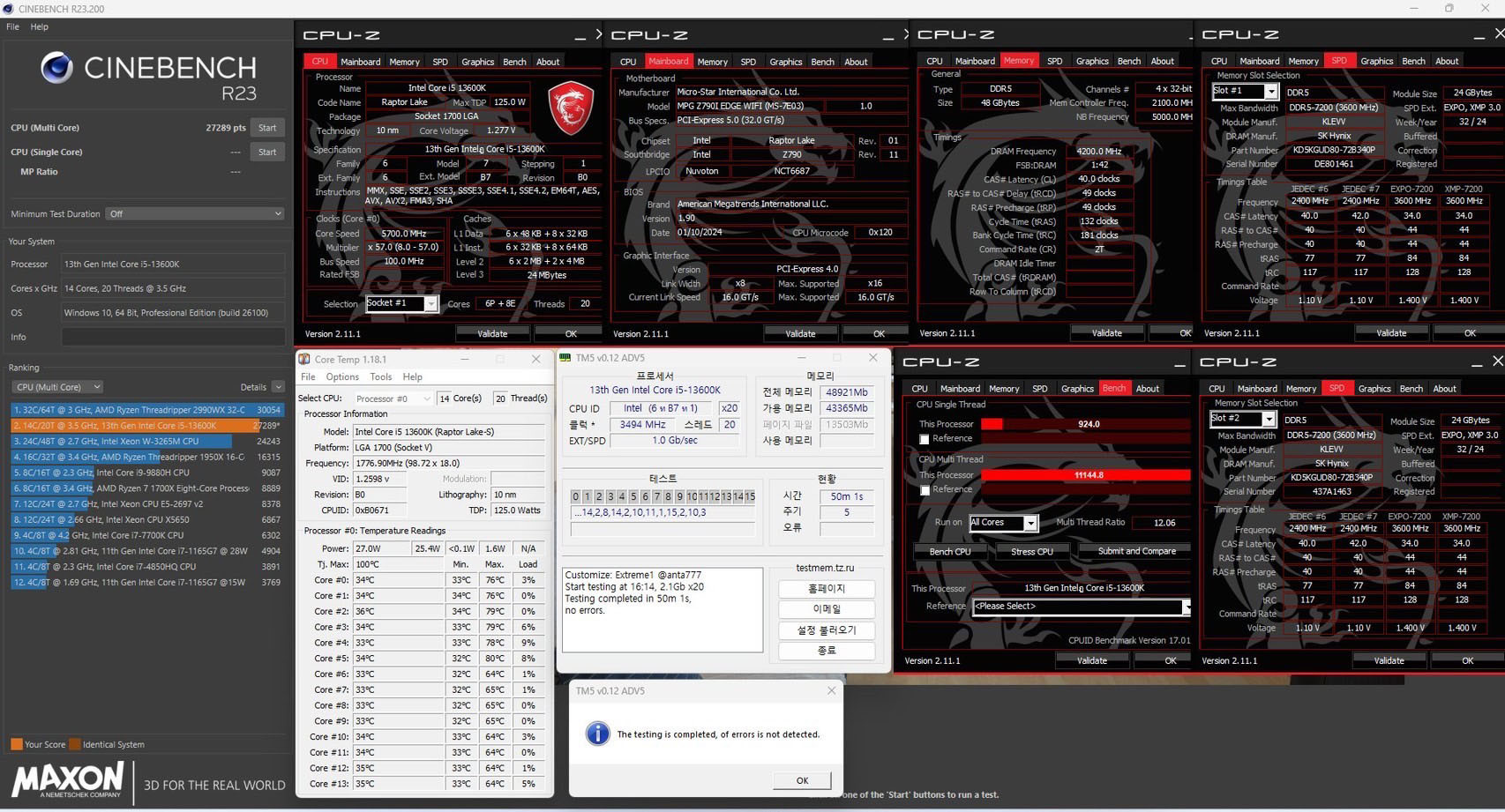Click Bench CPU button
This screenshot has width=1505, height=812.
(x=950, y=551)
